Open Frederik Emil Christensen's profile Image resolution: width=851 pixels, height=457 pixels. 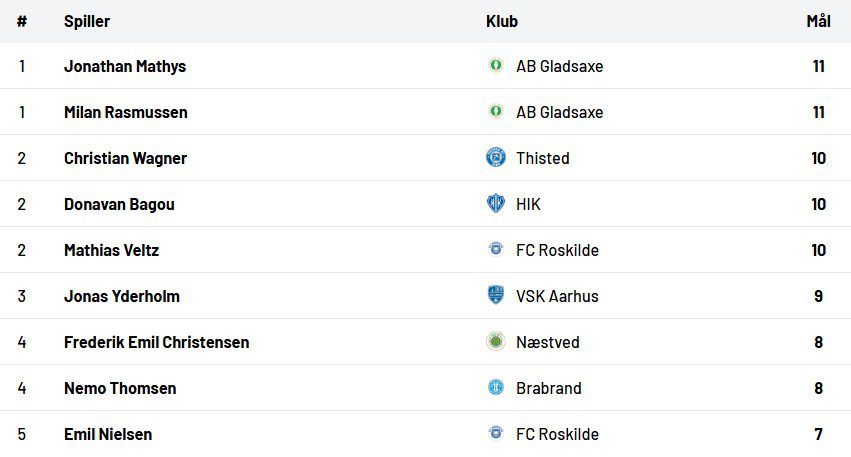(156, 342)
